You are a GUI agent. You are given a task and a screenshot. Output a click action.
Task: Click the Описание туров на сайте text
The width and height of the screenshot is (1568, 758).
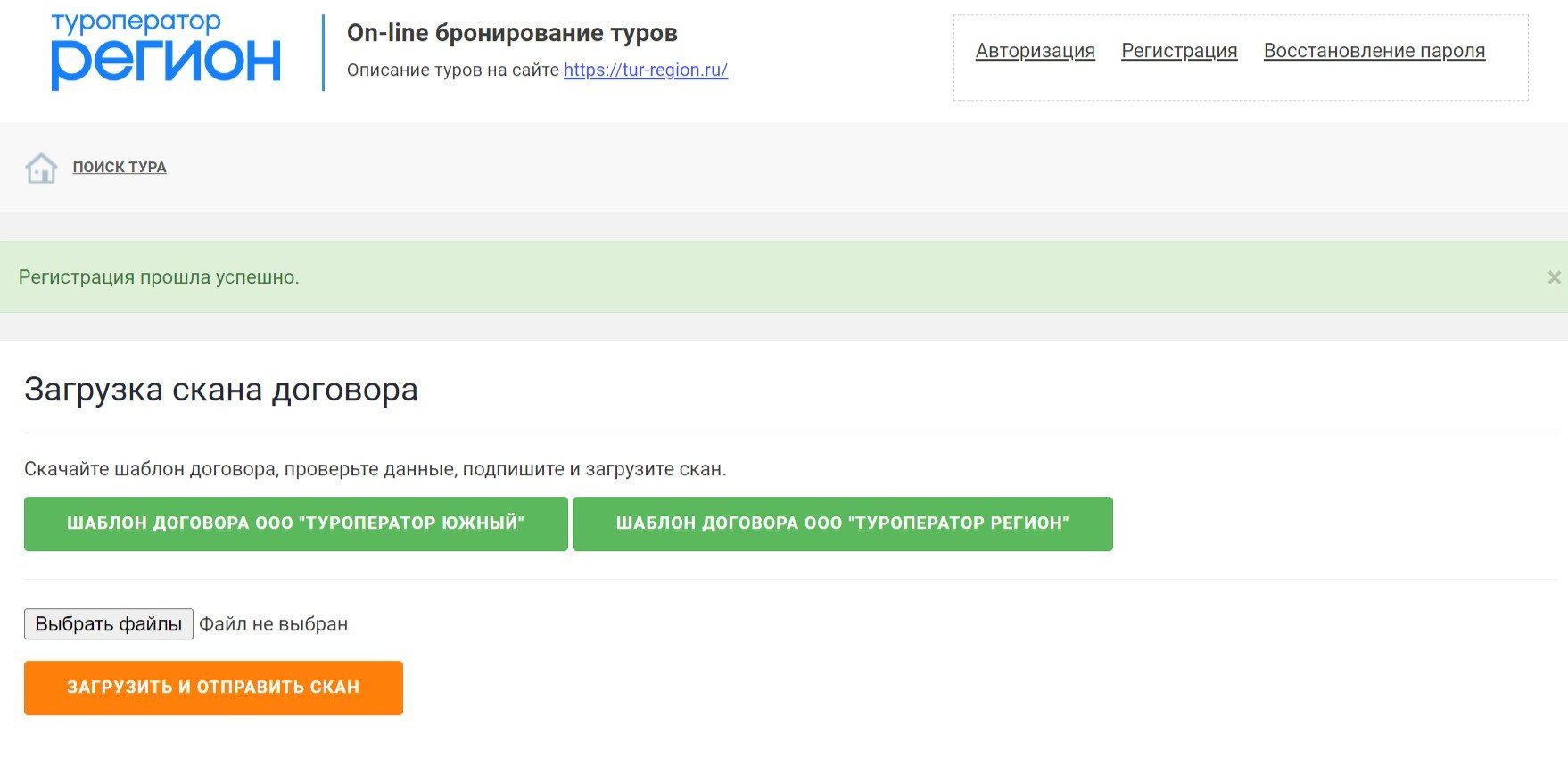(453, 70)
